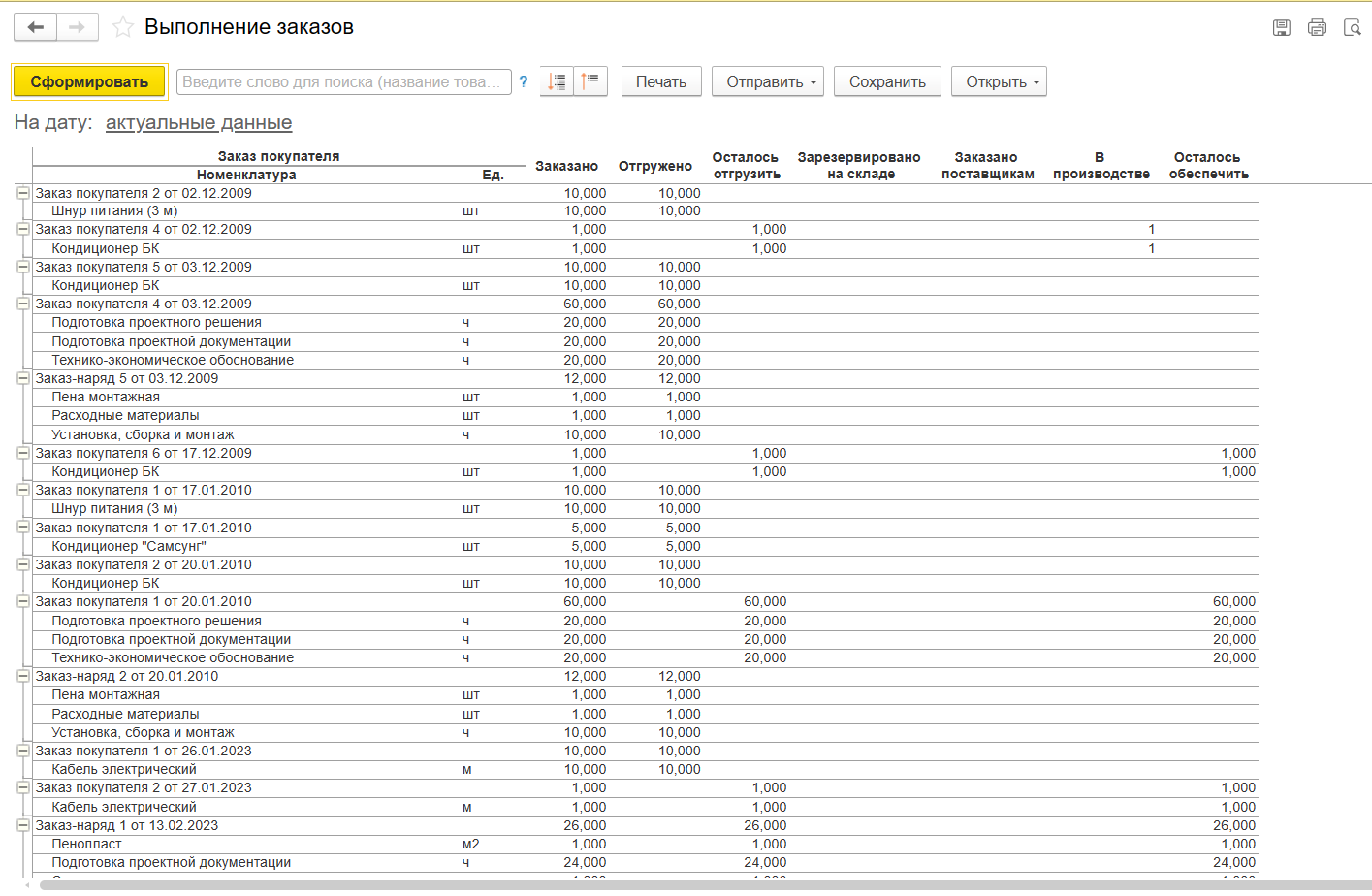This screenshot has height=896, width=1372.
Task: Collapse Заказ-наряд 5 от 03.12.2009 group
Action: click(x=23, y=378)
